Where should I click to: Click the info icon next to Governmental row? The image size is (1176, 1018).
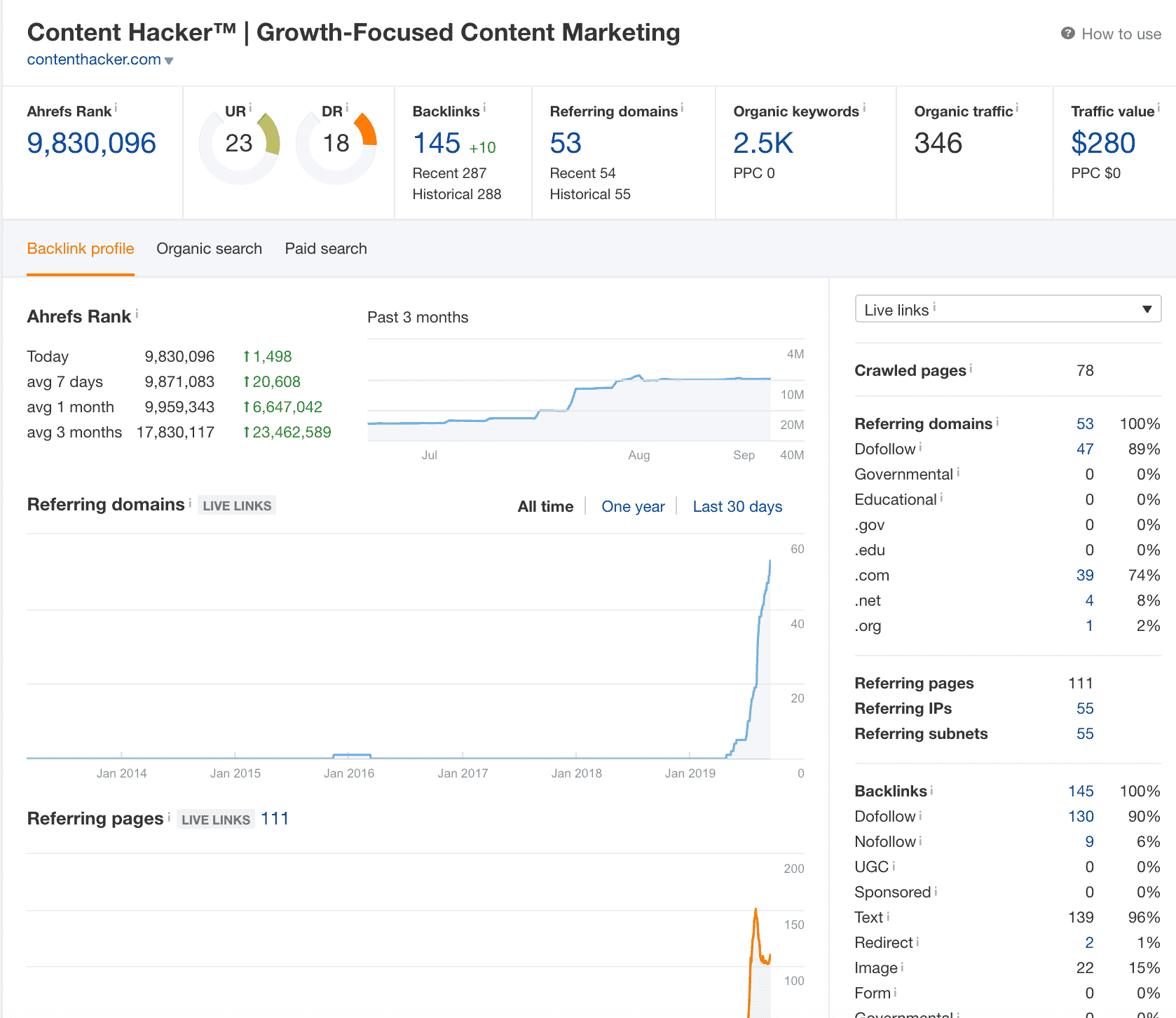click(958, 472)
